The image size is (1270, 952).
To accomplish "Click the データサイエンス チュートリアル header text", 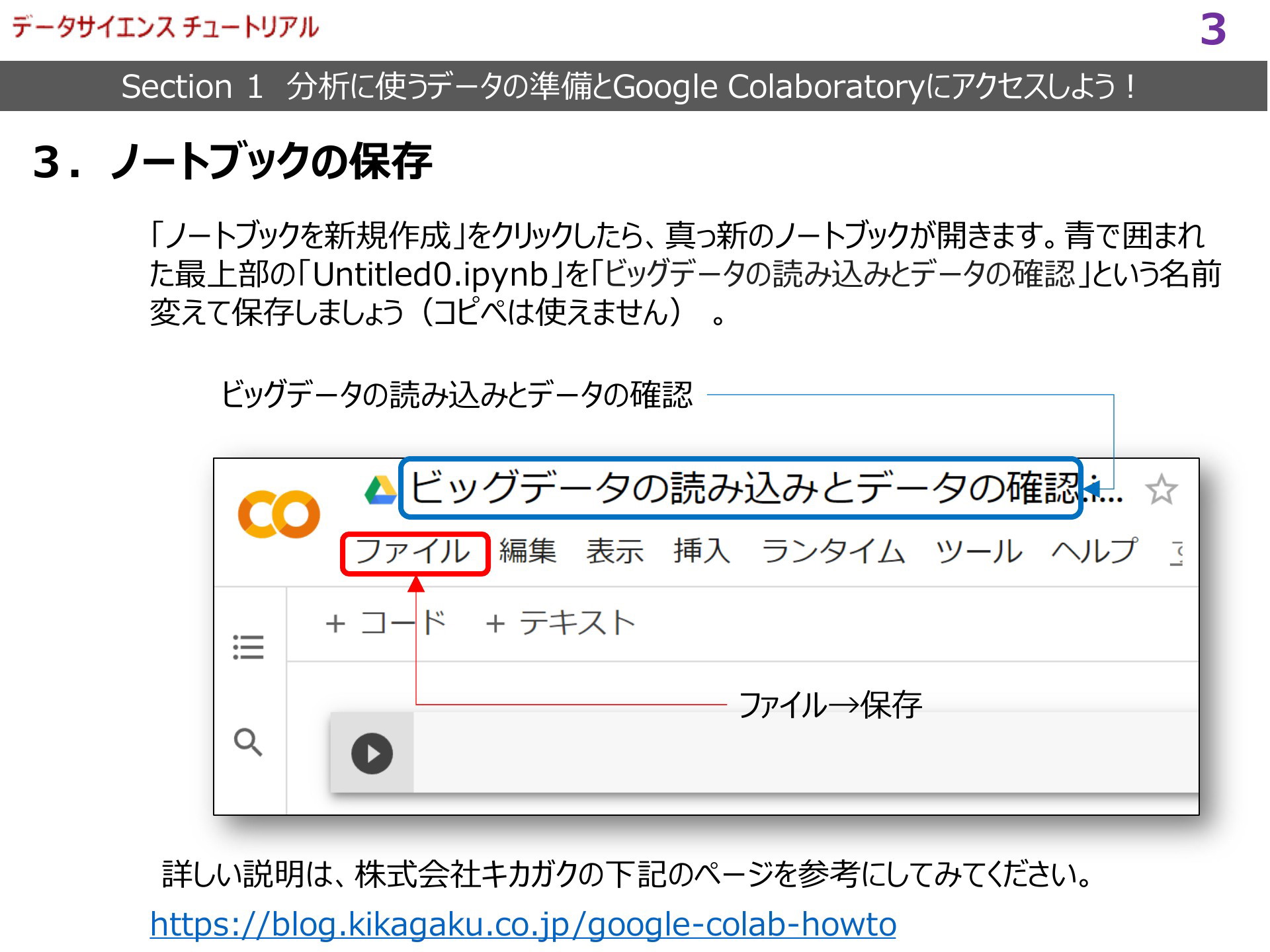I will (x=165, y=27).
